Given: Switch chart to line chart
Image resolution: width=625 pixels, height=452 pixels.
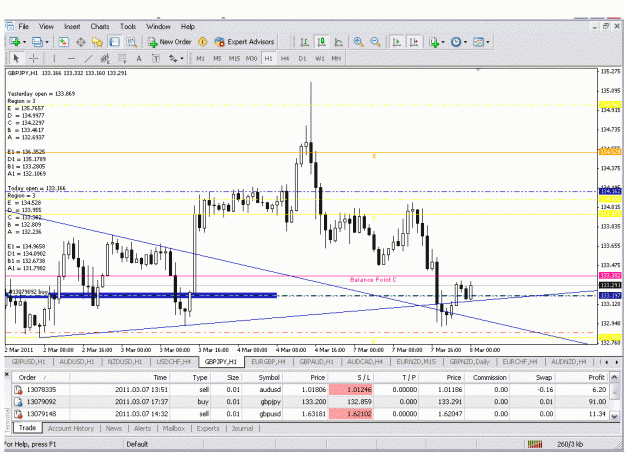Looking at the screenshot, I should point(338,42).
